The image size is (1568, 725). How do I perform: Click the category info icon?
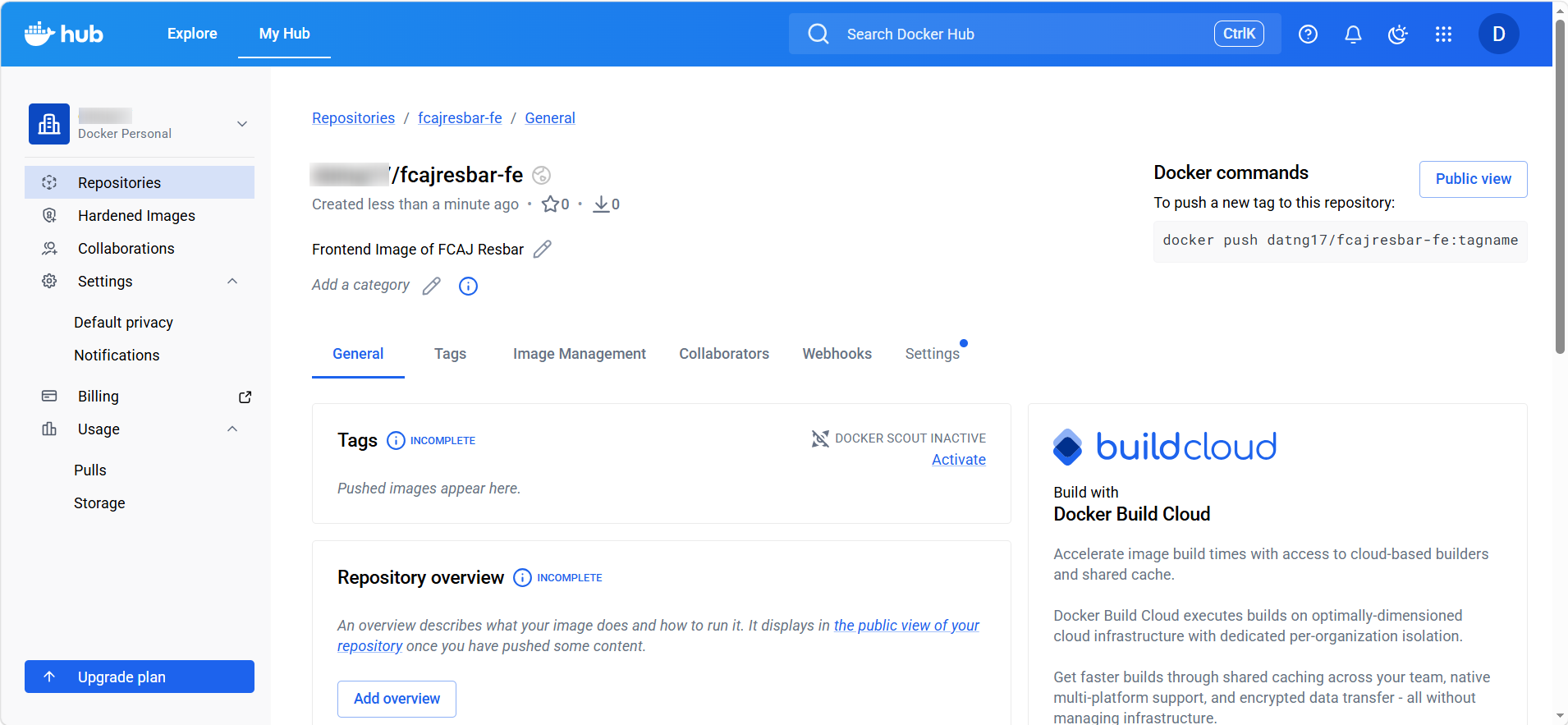tap(468, 286)
